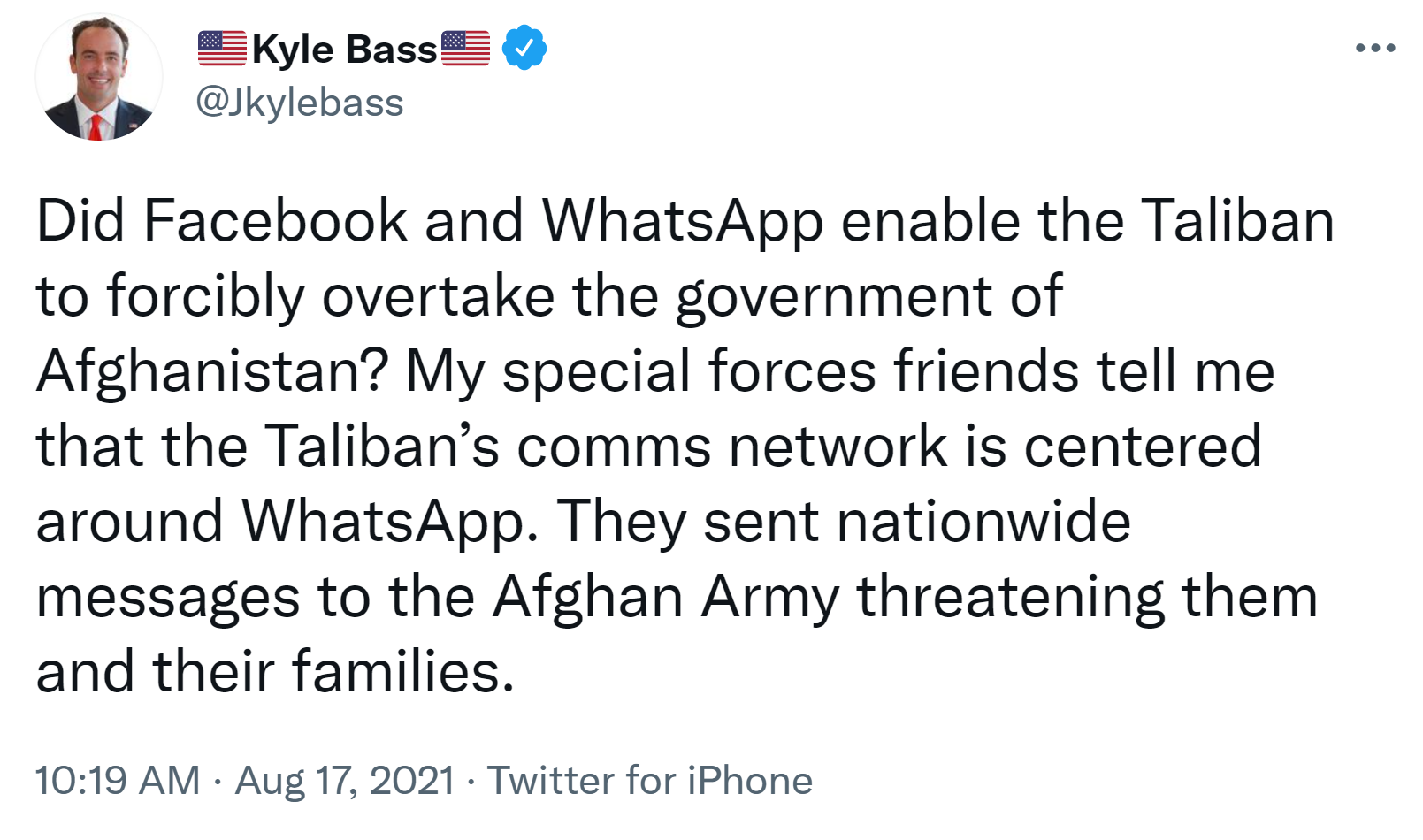Click the word Facebook in the tweet
Viewport: 1423px width, 840px height.
(274, 220)
